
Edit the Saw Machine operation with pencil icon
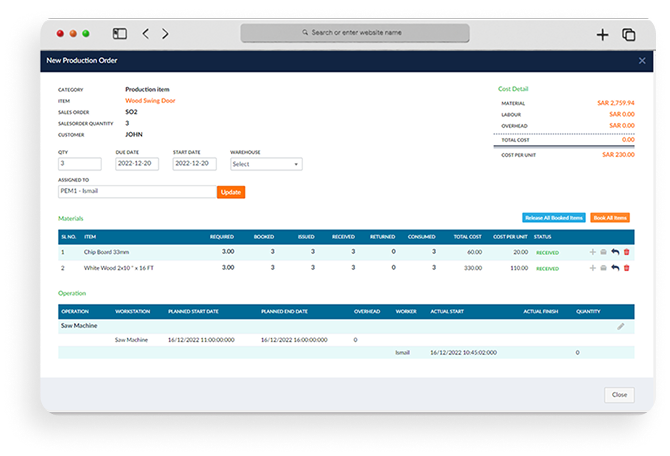pyautogui.click(x=620, y=326)
